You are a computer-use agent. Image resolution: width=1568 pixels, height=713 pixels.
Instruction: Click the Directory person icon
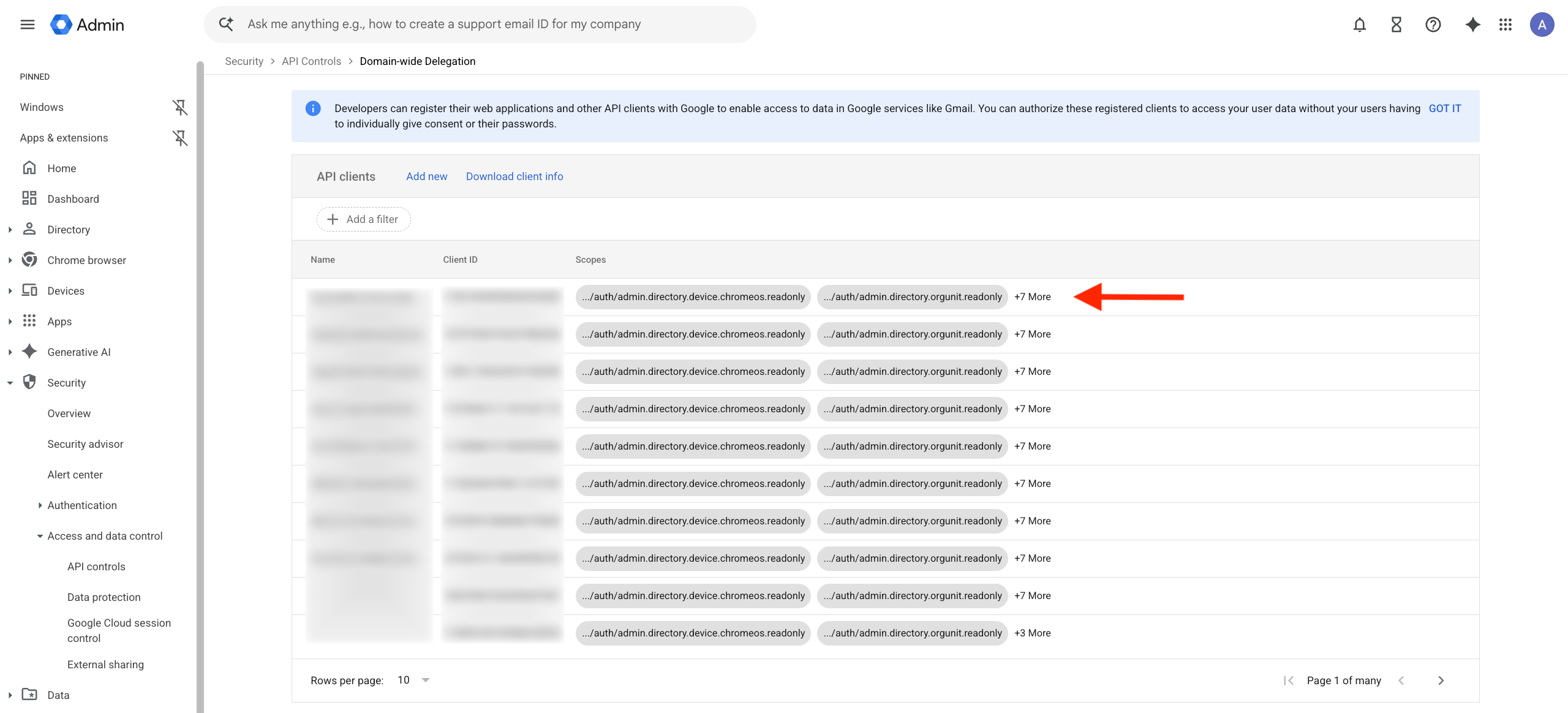click(29, 229)
